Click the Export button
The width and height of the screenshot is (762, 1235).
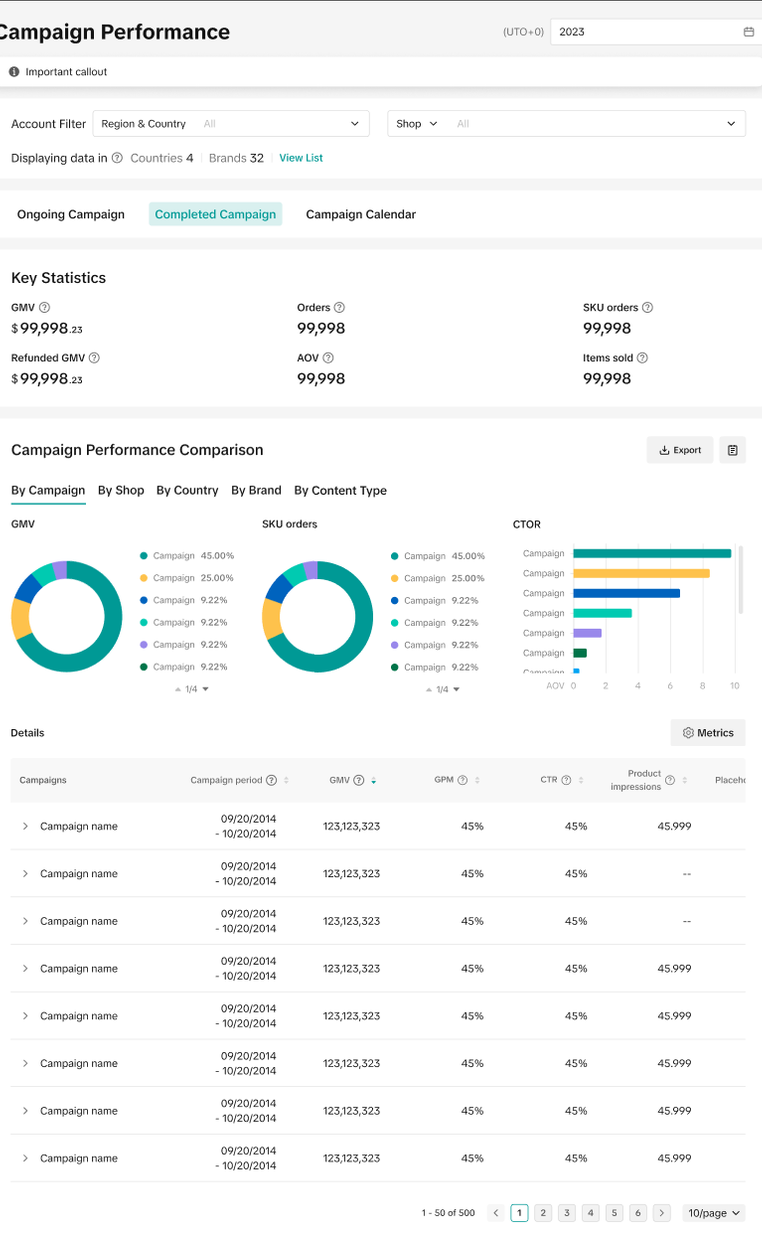(x=680, y=450)
